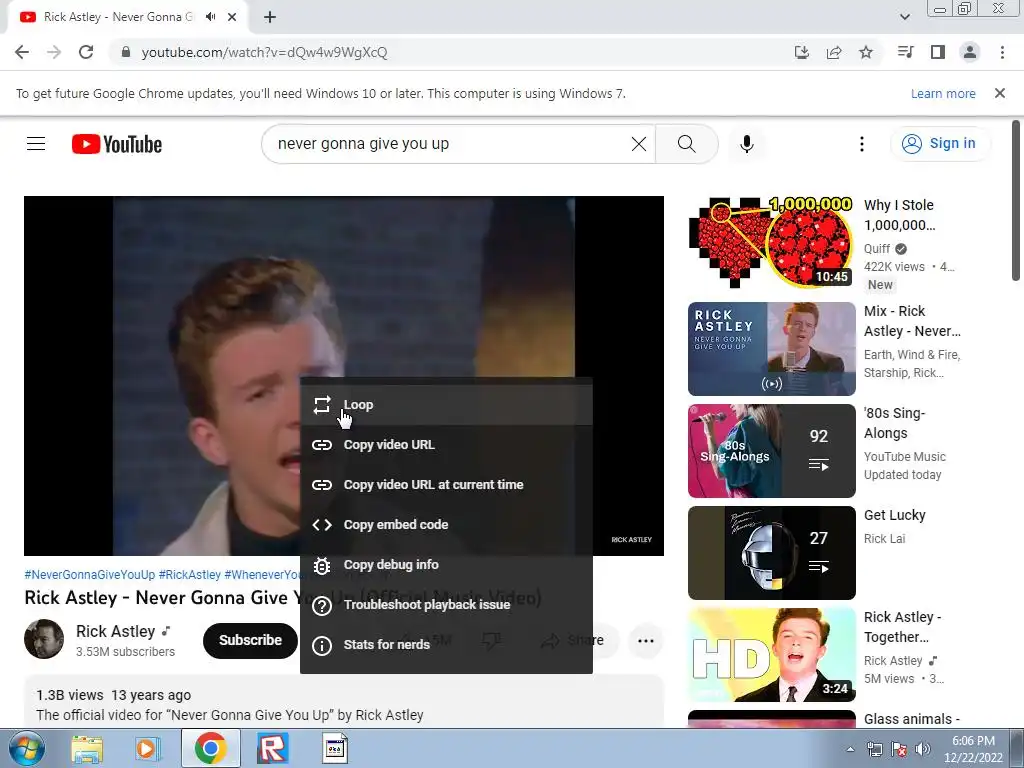Image resolution: width=1024 pixels, height=768 pixels.
Task: Click the address bar URL
Action: 264,52
